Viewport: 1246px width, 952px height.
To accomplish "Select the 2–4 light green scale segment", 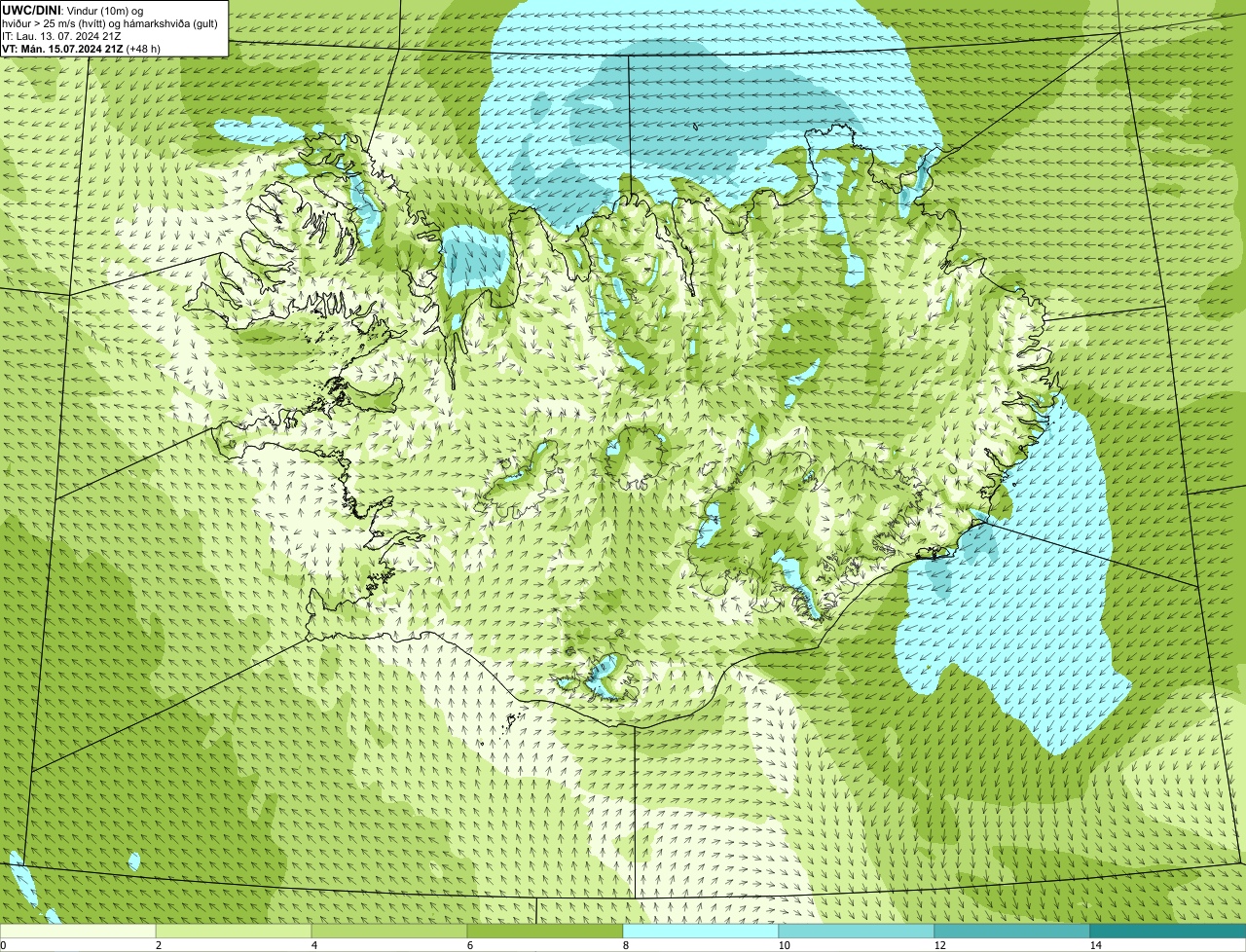I will click(x=234, y=931).
